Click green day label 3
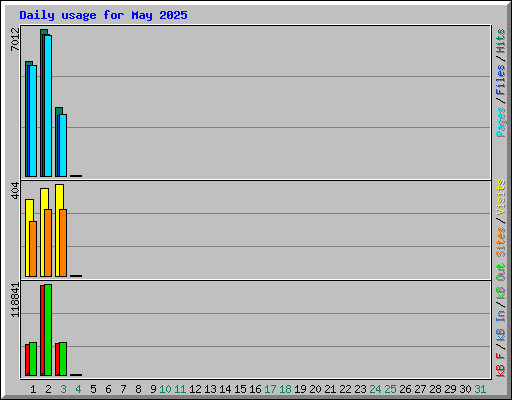This screenshot has width=512, height=400. click(x=63, y=389)
